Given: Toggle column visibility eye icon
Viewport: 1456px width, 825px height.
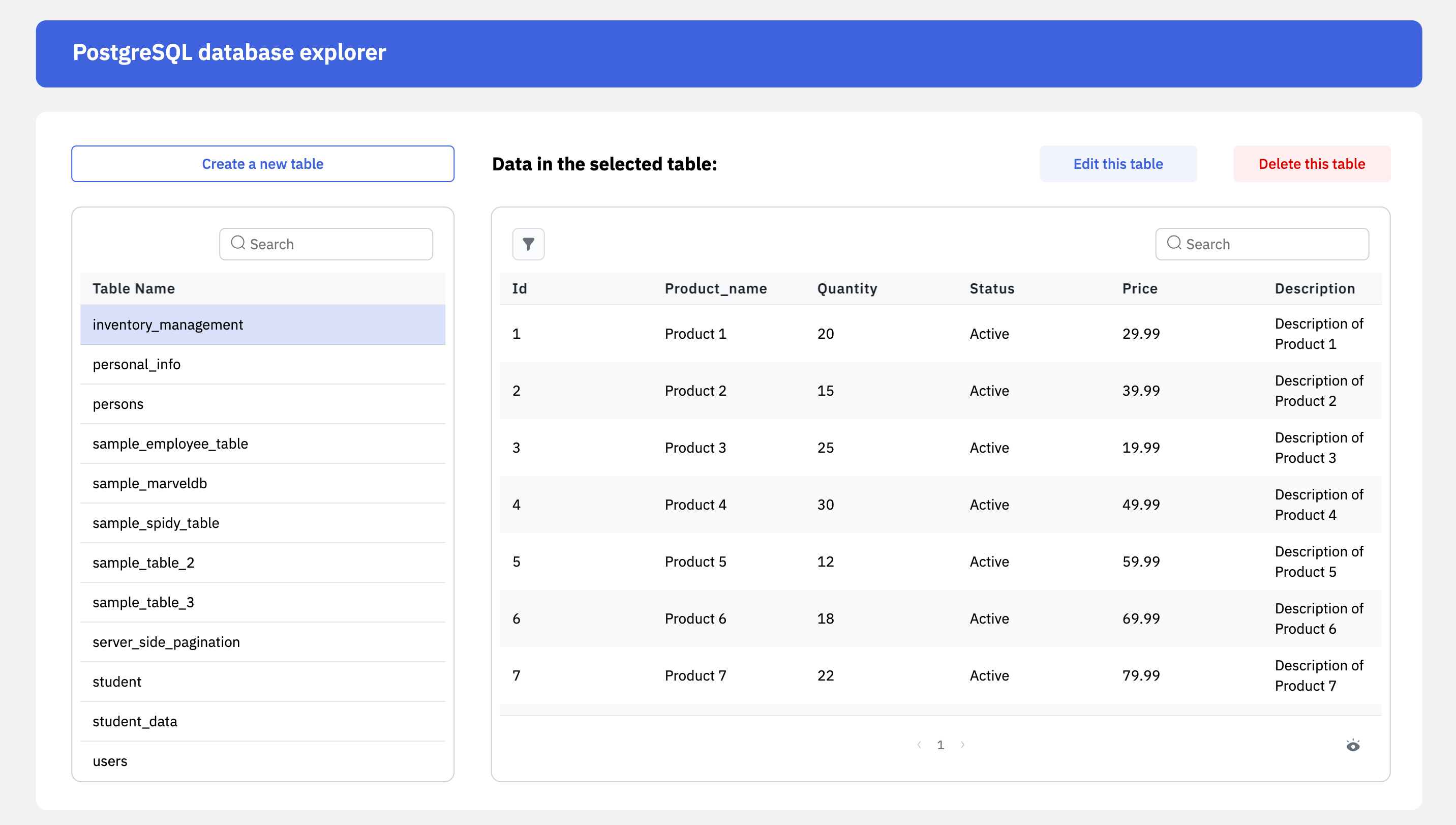Looking at the screenshot, I should pos(1352,745).
